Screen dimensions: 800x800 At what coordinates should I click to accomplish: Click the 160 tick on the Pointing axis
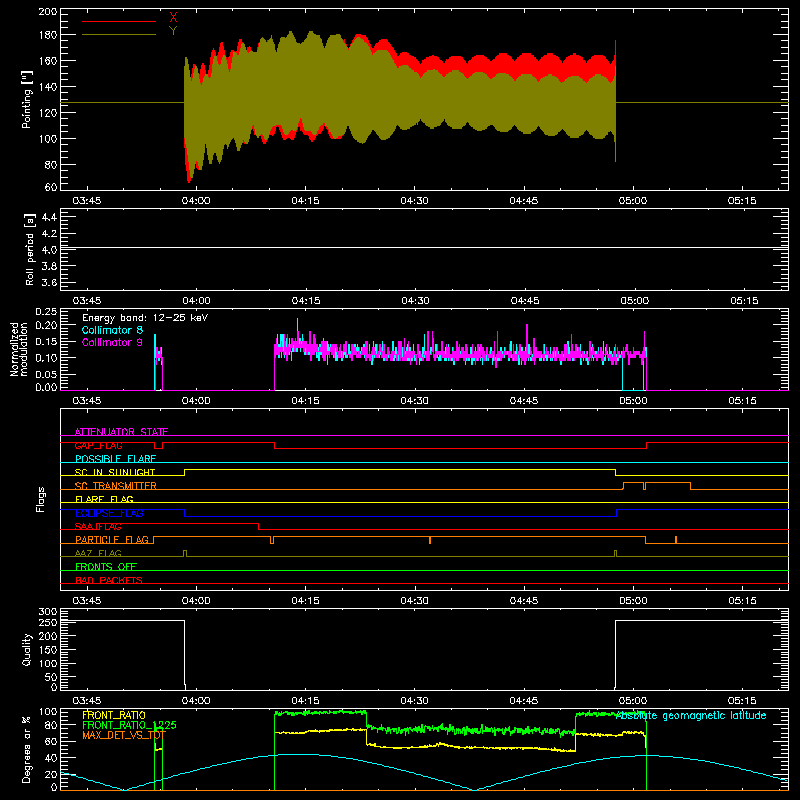coord(48,61)
